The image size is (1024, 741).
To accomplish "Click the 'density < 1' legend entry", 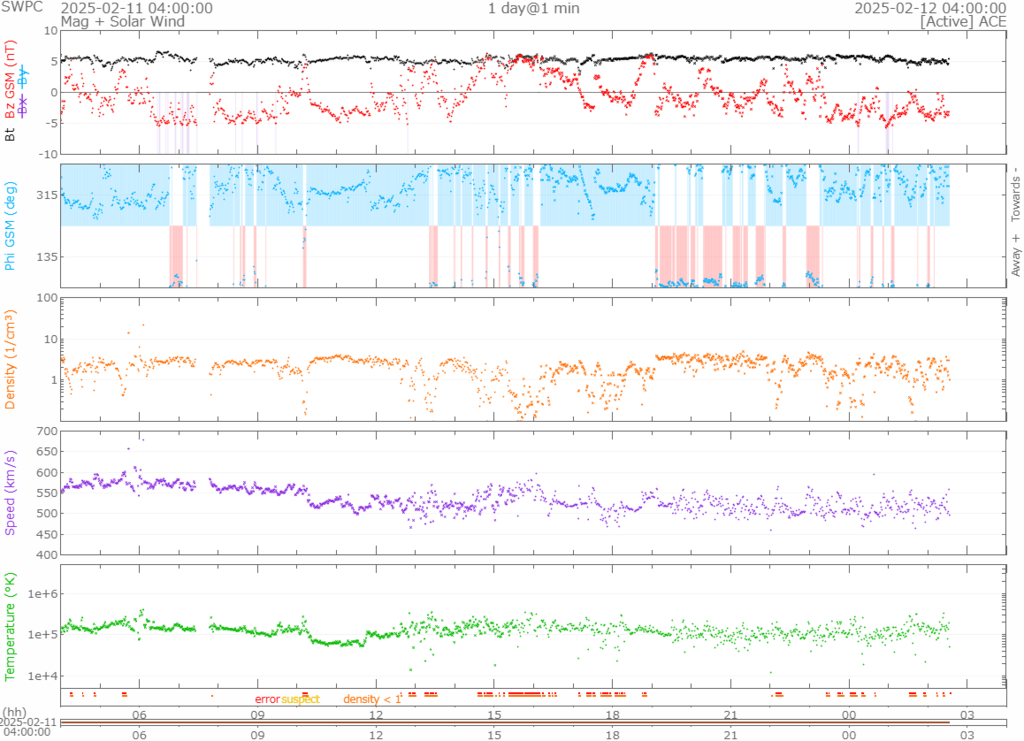I will coord(372,699).
